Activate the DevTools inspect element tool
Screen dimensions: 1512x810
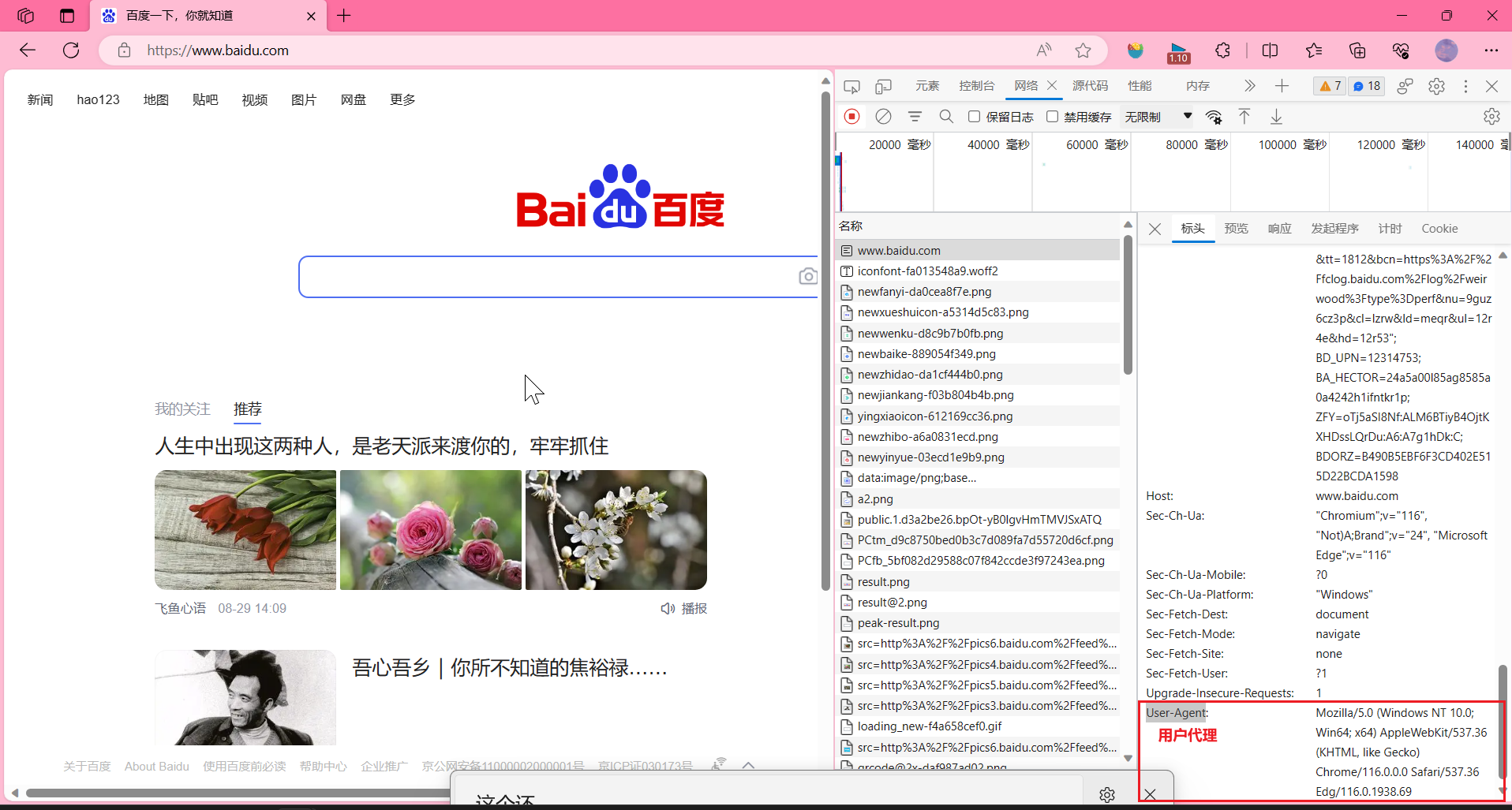click(x=851, y=86)
